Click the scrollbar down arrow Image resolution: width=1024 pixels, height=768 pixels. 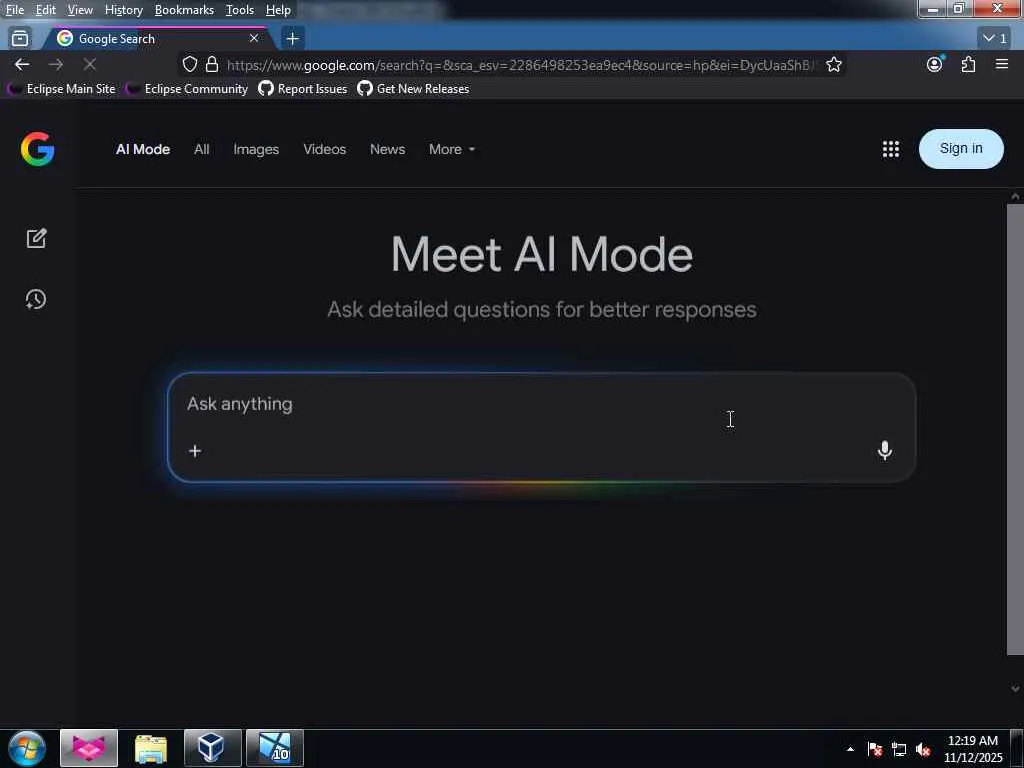click(1015, 688)
